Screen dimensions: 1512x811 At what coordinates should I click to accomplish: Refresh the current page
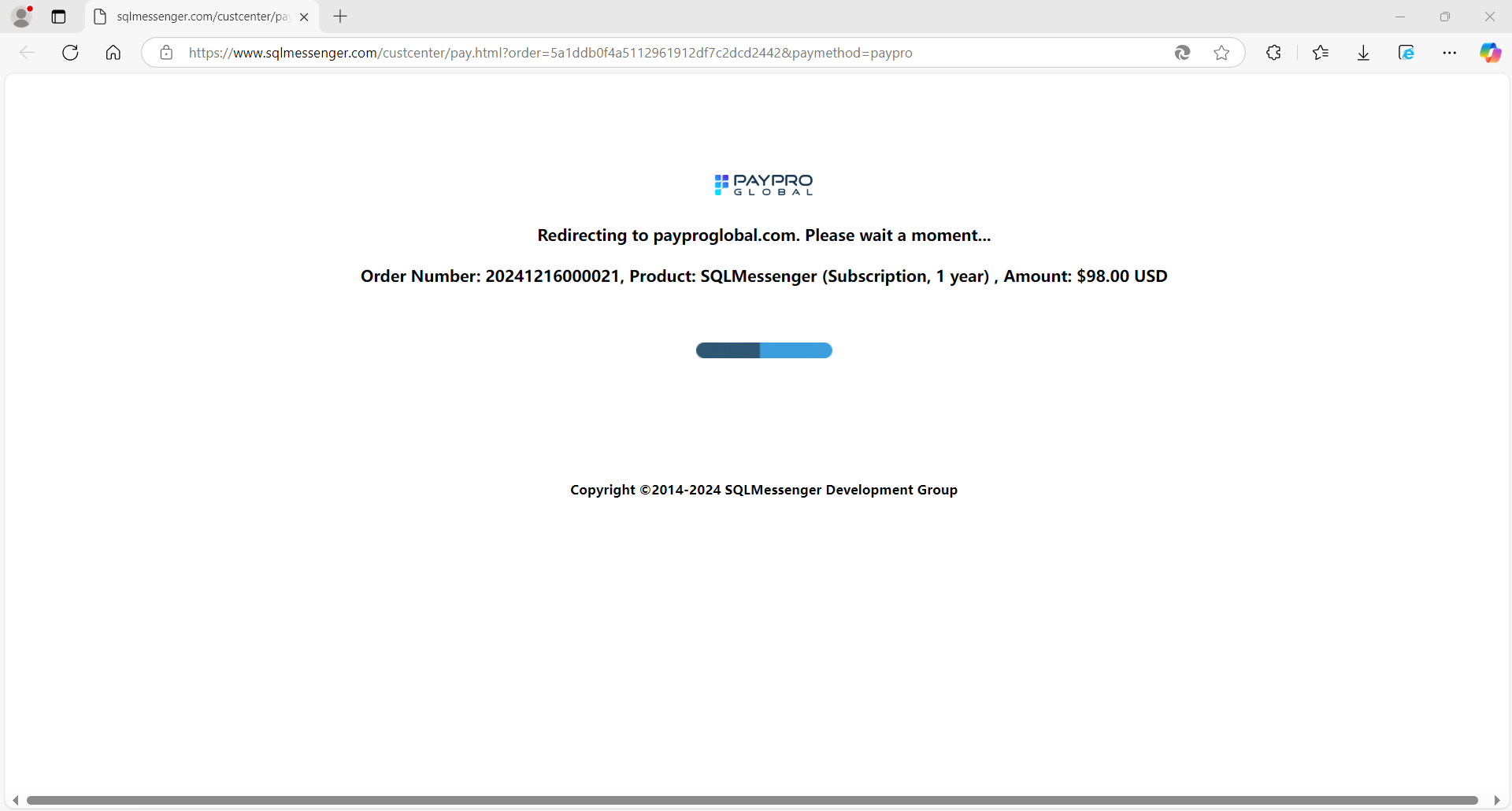point(70,53)
